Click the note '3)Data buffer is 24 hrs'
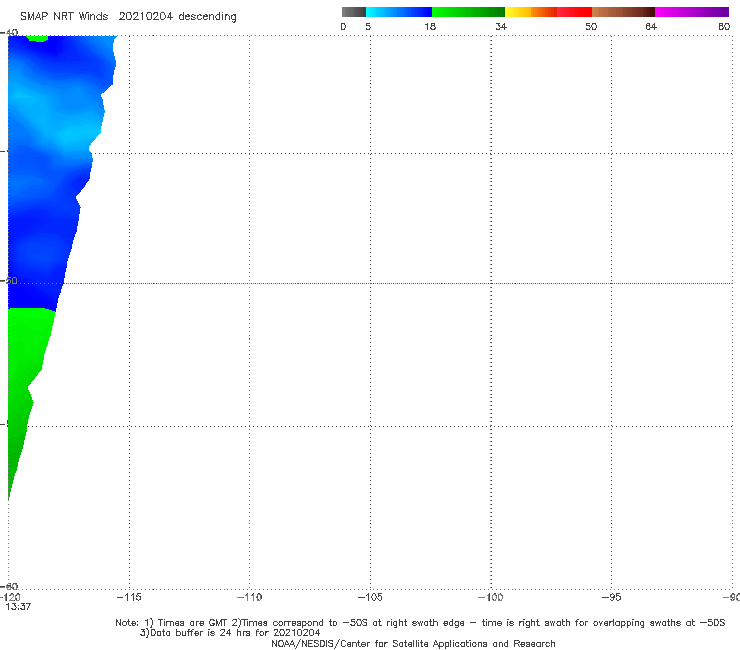Viewport: 740px width, 650px height. [x=230, y=633]
